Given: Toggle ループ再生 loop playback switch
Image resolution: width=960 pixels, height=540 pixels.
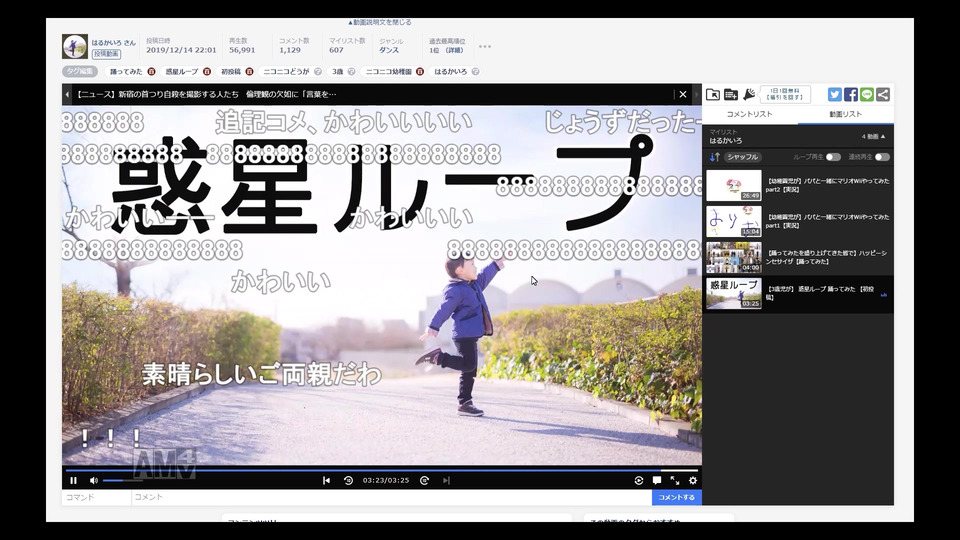Looking at the screenshot, I should coord(833,157).
